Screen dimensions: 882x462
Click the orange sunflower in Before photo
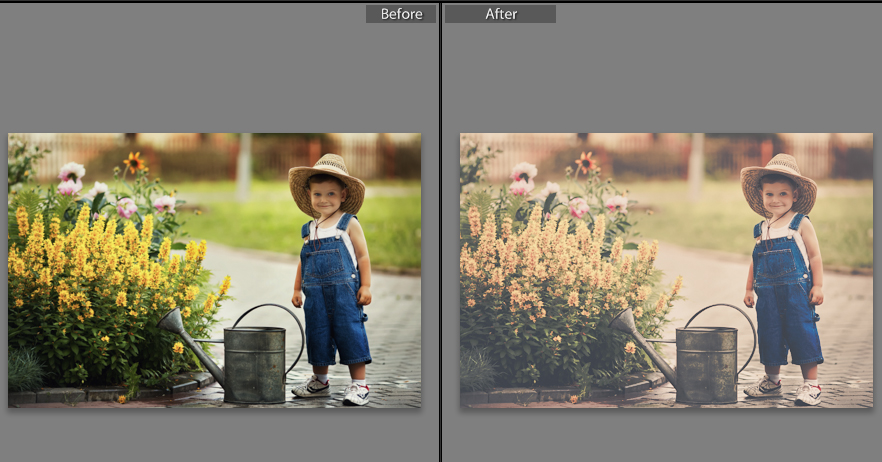pos(134,161)
